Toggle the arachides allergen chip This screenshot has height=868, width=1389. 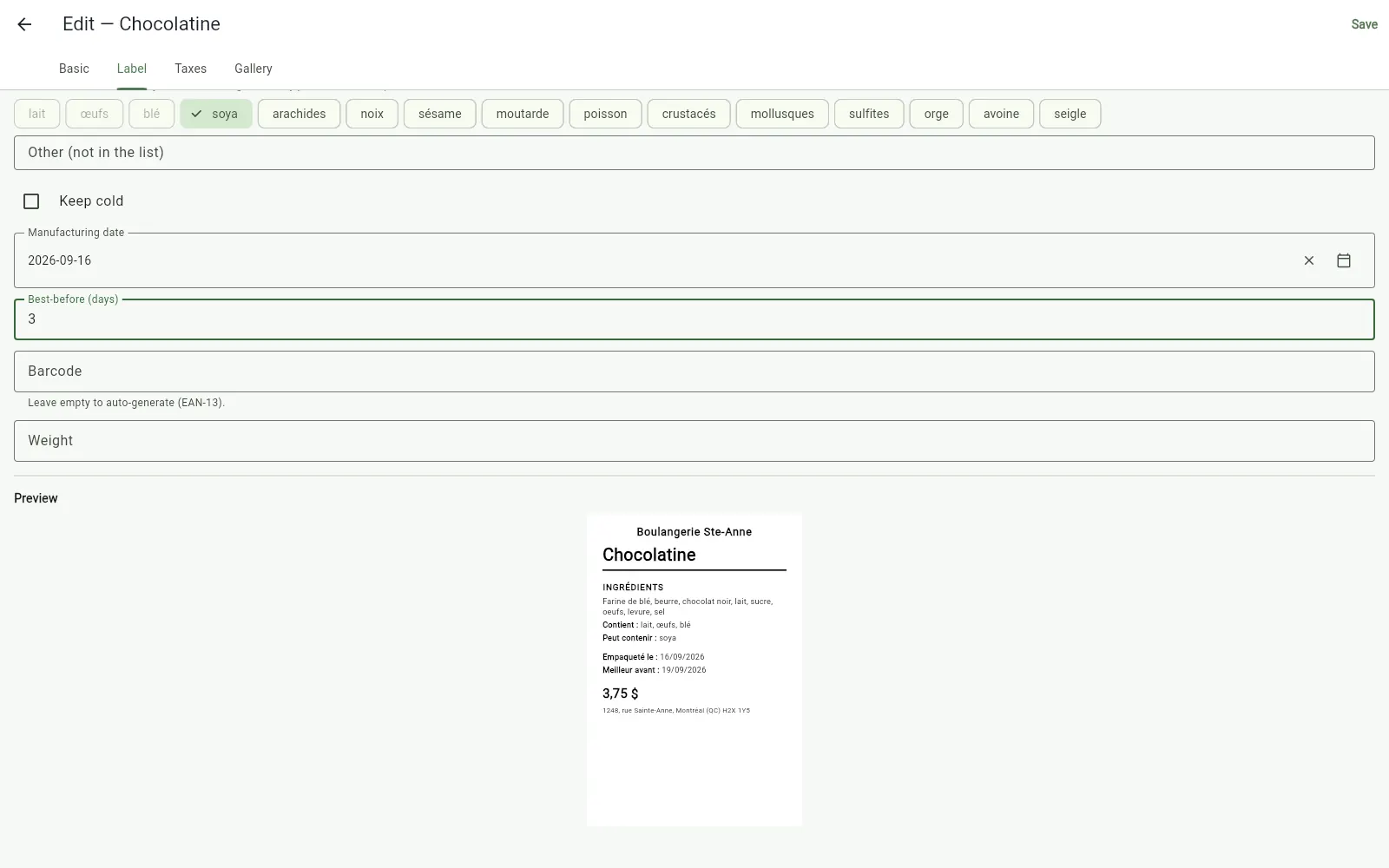tap(299, 114)
